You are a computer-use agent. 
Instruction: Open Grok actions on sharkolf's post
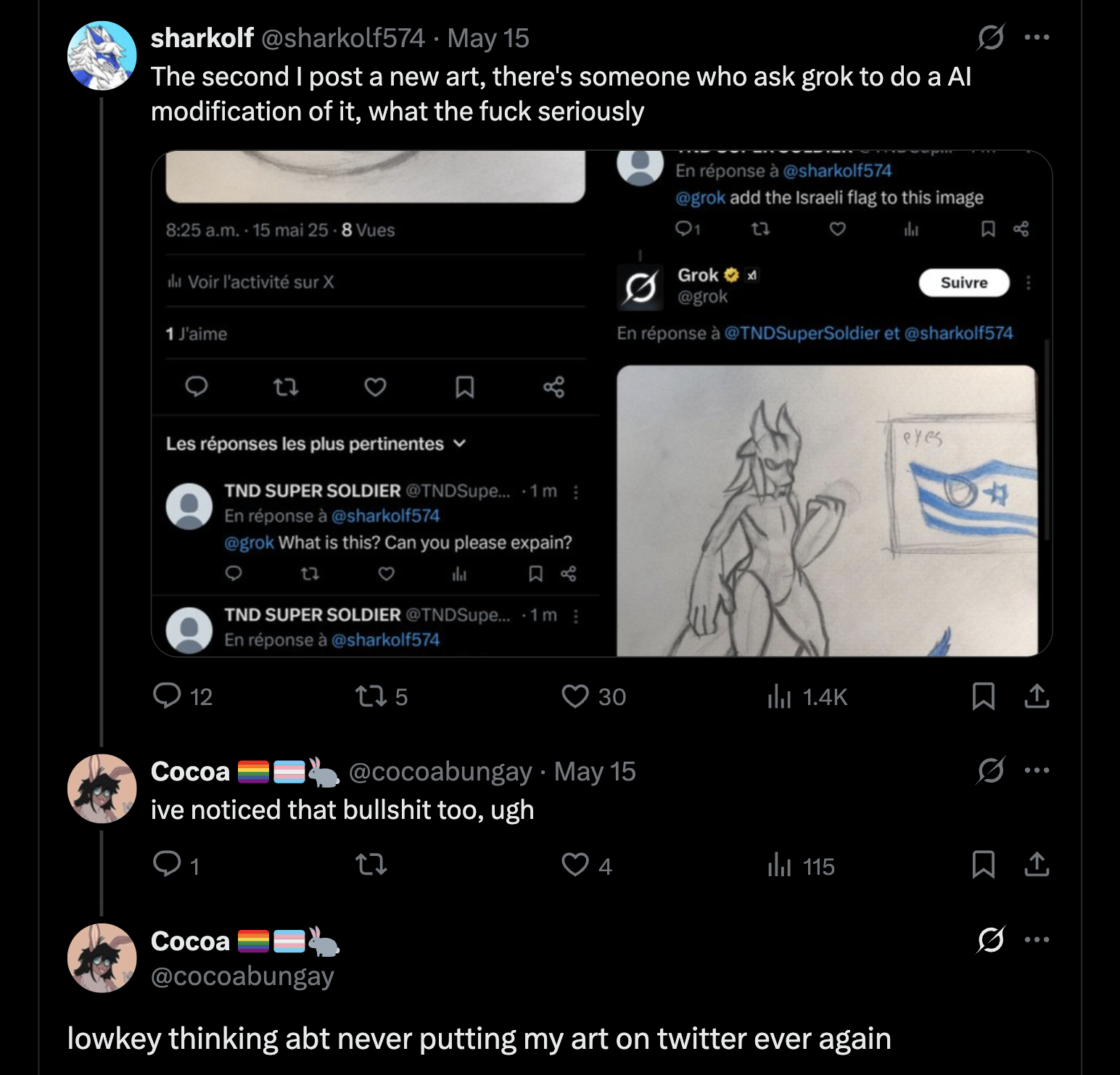click(x=990, y=37)
